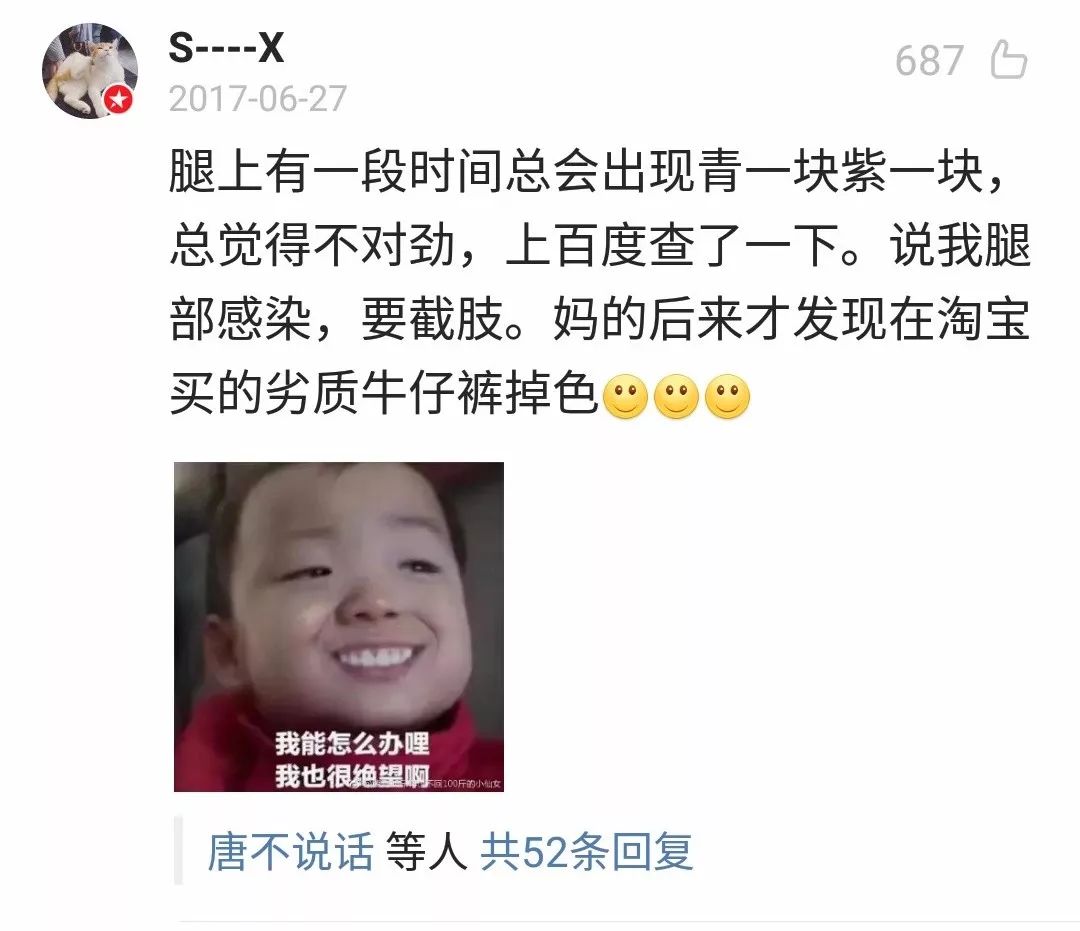This screenshot has height=931, width=1080.
Task: Click the gray quote bar beside replies
Action: (178, 850)
